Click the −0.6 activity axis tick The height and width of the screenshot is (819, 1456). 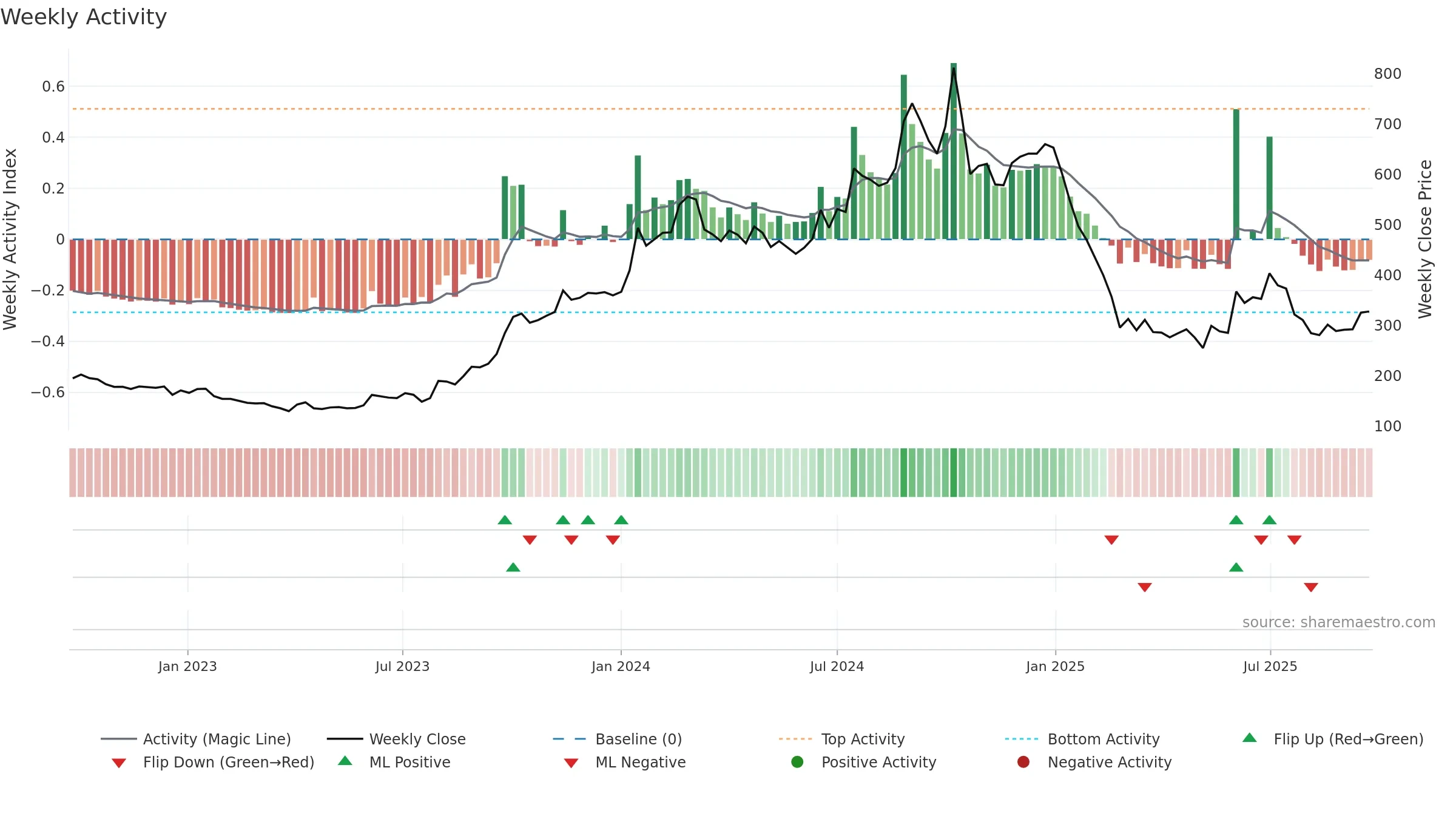point(48,392)
